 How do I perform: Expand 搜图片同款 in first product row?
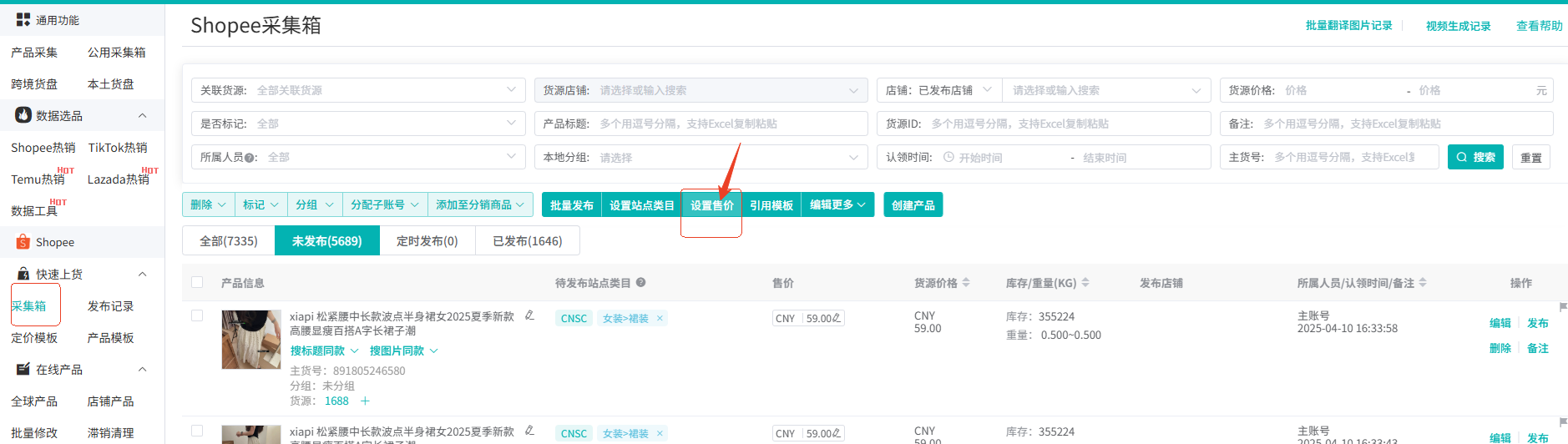coord(404,351)
